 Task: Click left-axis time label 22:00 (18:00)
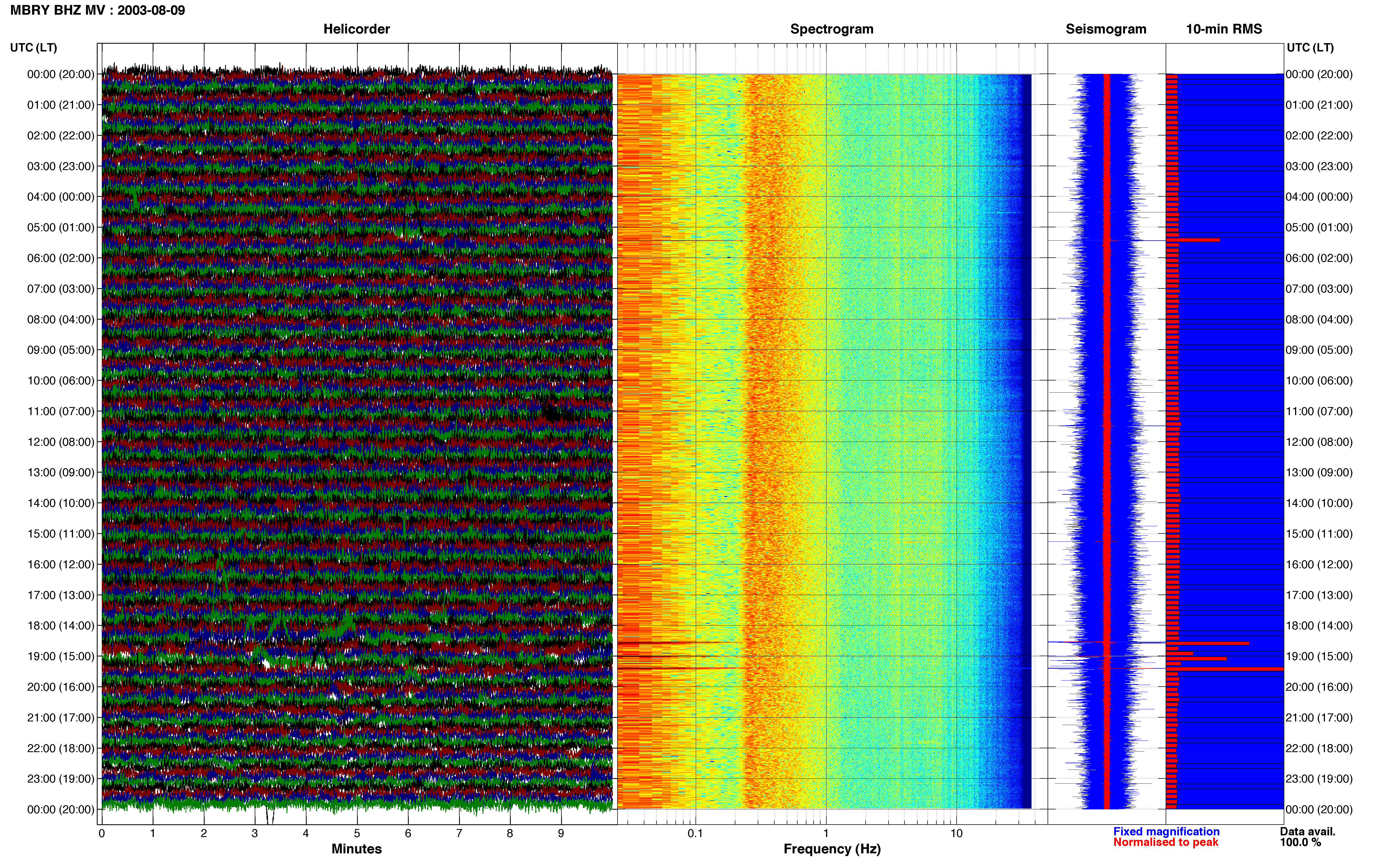[x=61, y=748]
